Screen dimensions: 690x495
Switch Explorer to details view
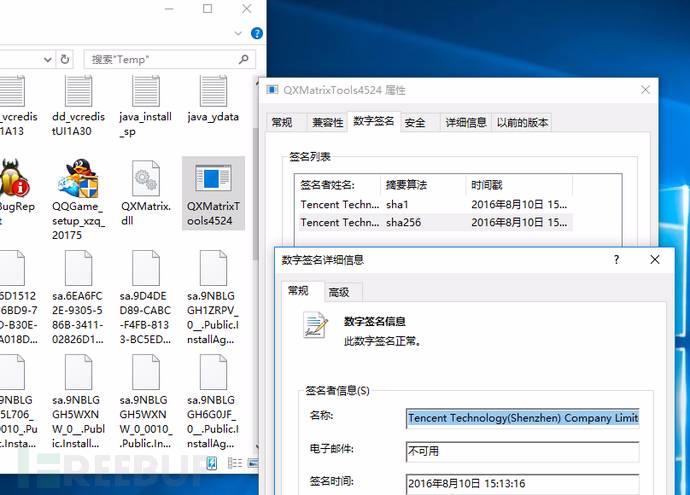click(x=235, y=463)
